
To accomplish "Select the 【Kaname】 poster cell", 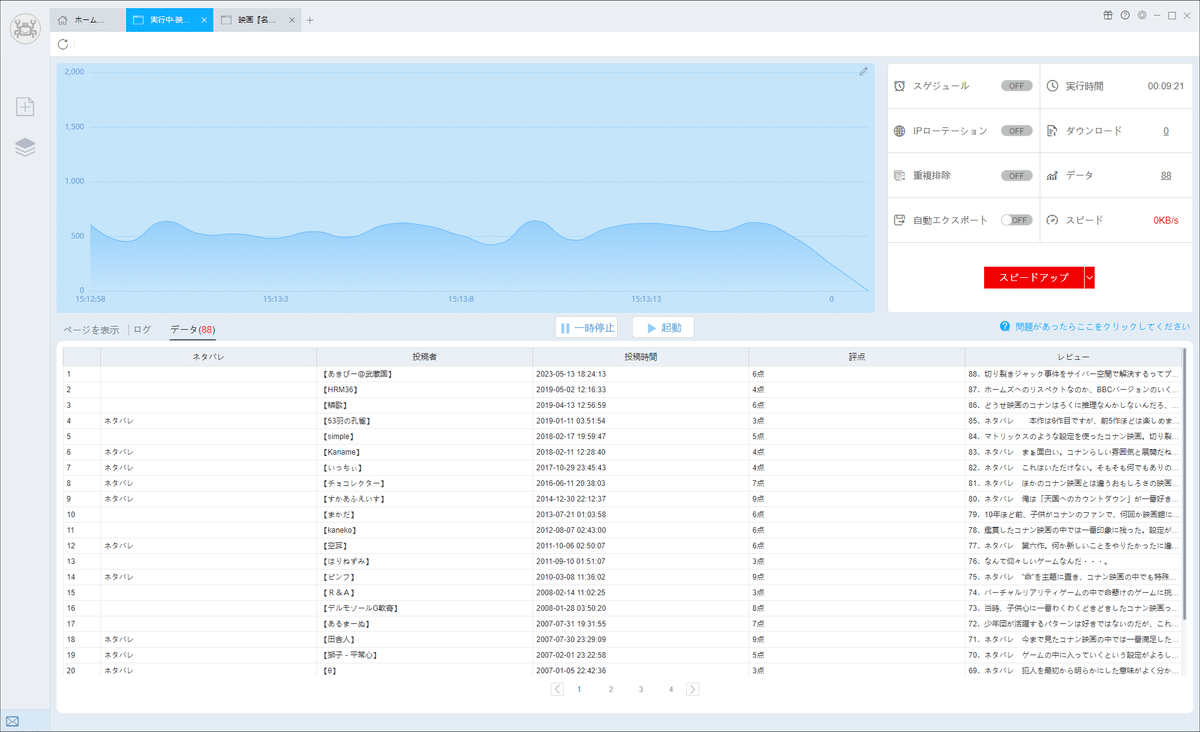I will [424, 452].
